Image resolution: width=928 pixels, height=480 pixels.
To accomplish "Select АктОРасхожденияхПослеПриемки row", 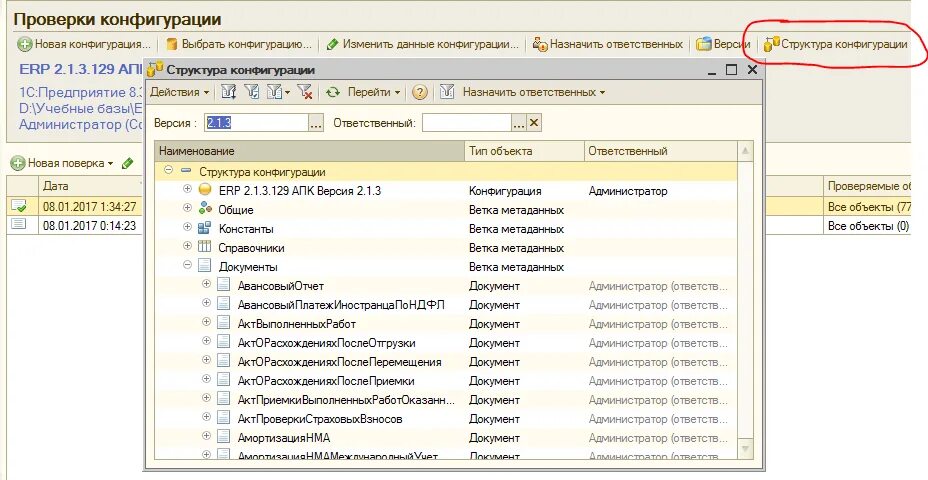I will pos(446,381).
